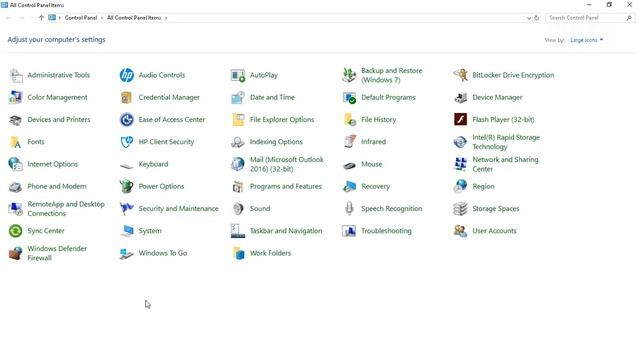Click the User Accounts icon
The image size is (640, 360).
tap(460, 231)
